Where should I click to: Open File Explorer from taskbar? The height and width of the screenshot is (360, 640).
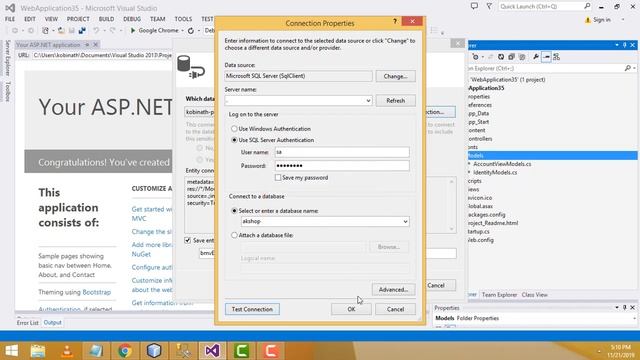38,351
